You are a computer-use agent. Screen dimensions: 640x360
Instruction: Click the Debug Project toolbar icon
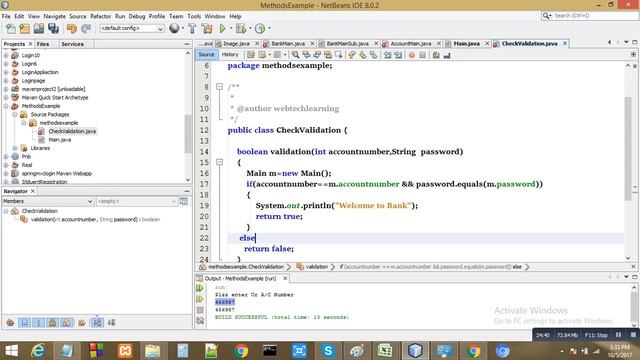(240, 29)
